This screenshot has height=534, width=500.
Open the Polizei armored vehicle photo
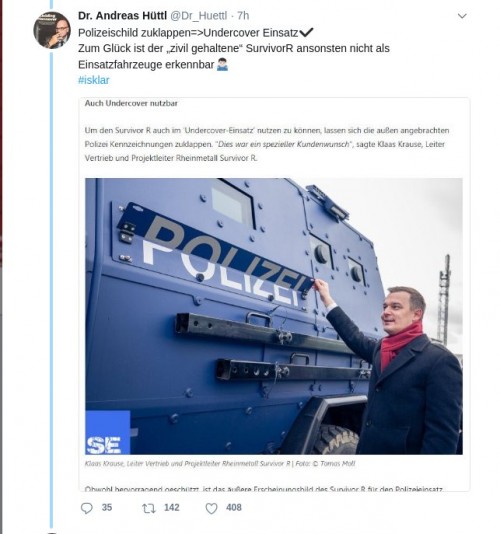[x=274, y=316]
